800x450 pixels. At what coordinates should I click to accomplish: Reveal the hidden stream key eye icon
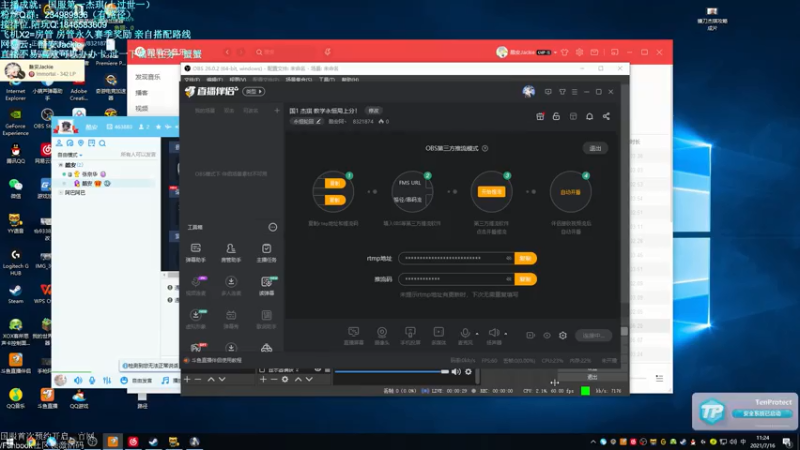point(509,279)
